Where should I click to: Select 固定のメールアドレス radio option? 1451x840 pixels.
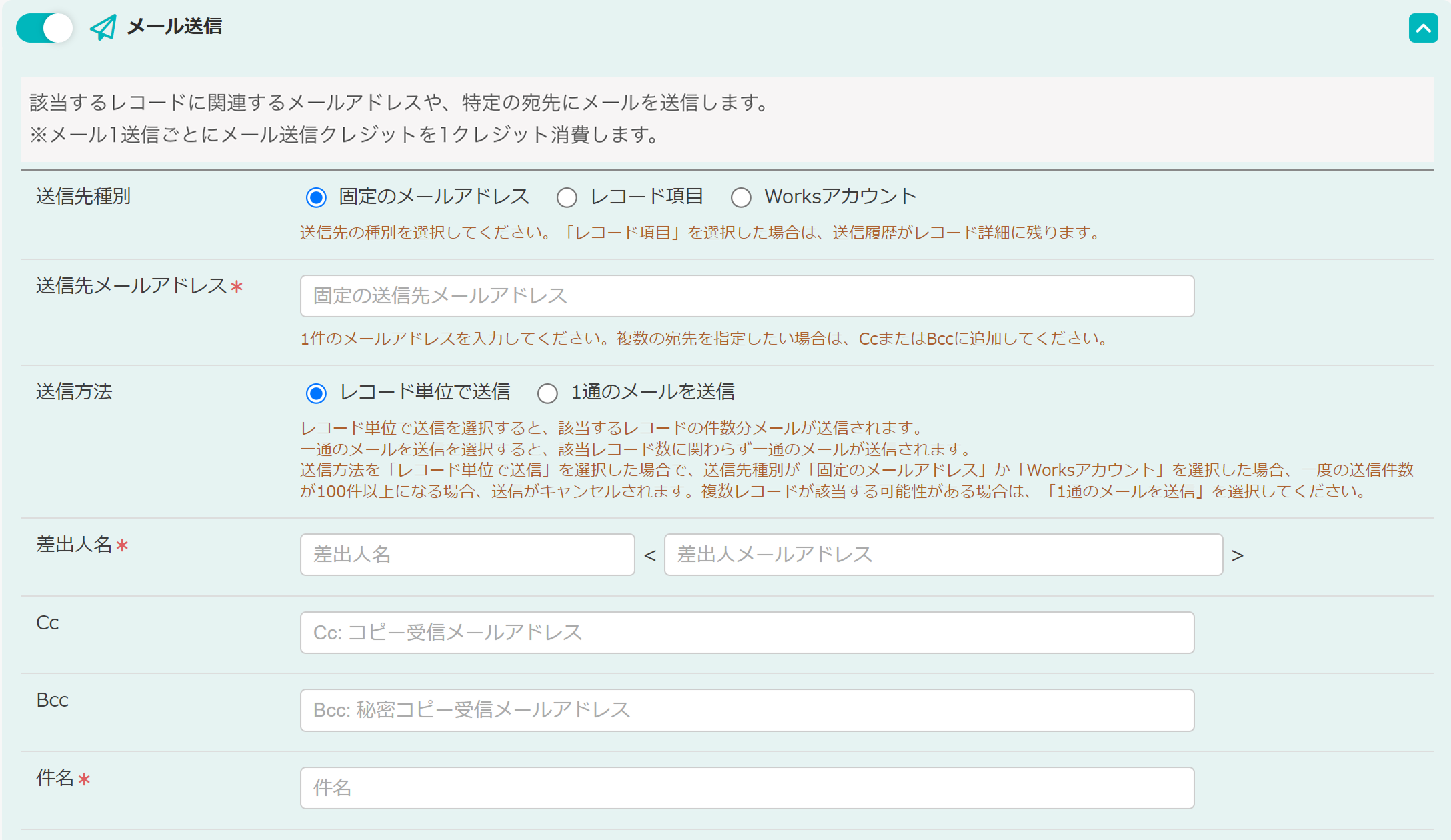316,197
